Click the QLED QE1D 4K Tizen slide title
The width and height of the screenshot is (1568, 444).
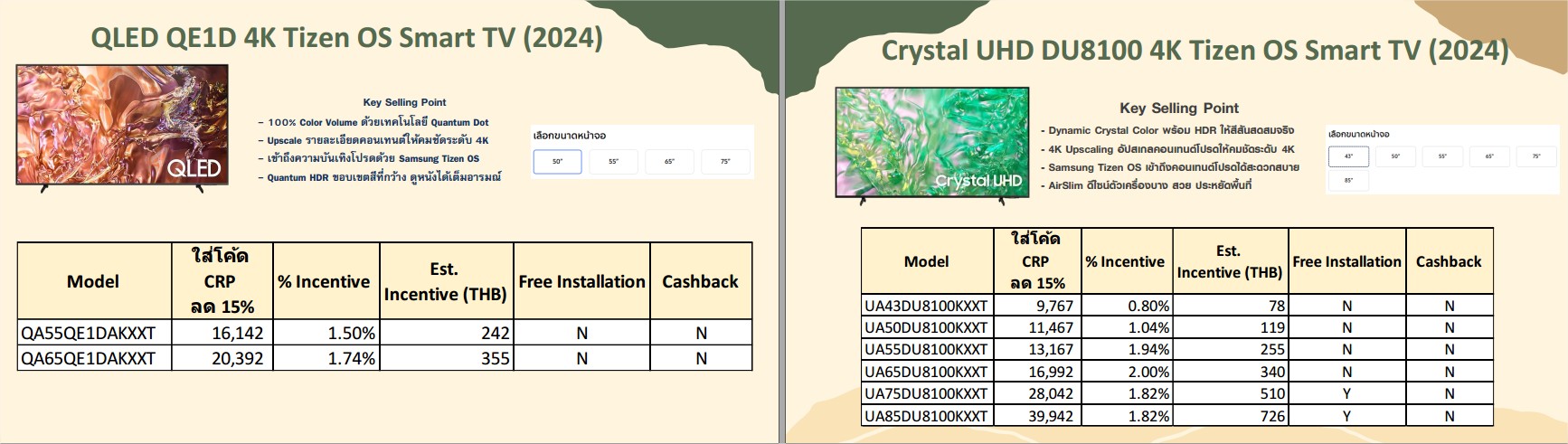click(x=346, y=38)
